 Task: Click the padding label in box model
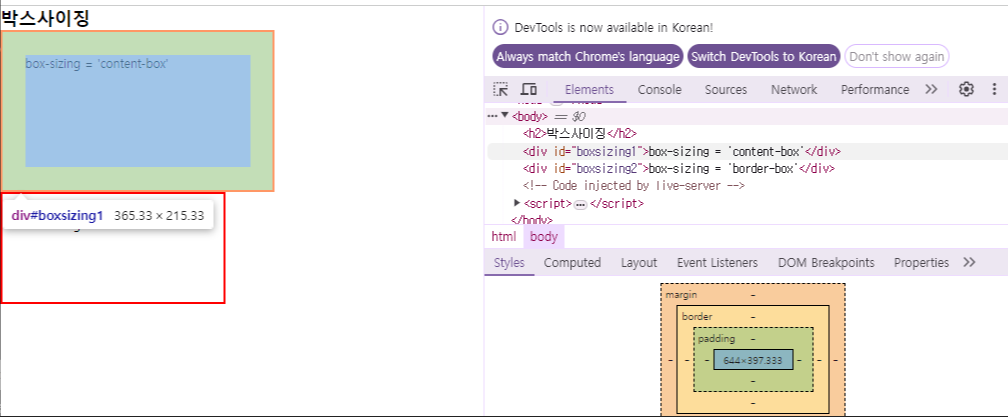(716, 339)
